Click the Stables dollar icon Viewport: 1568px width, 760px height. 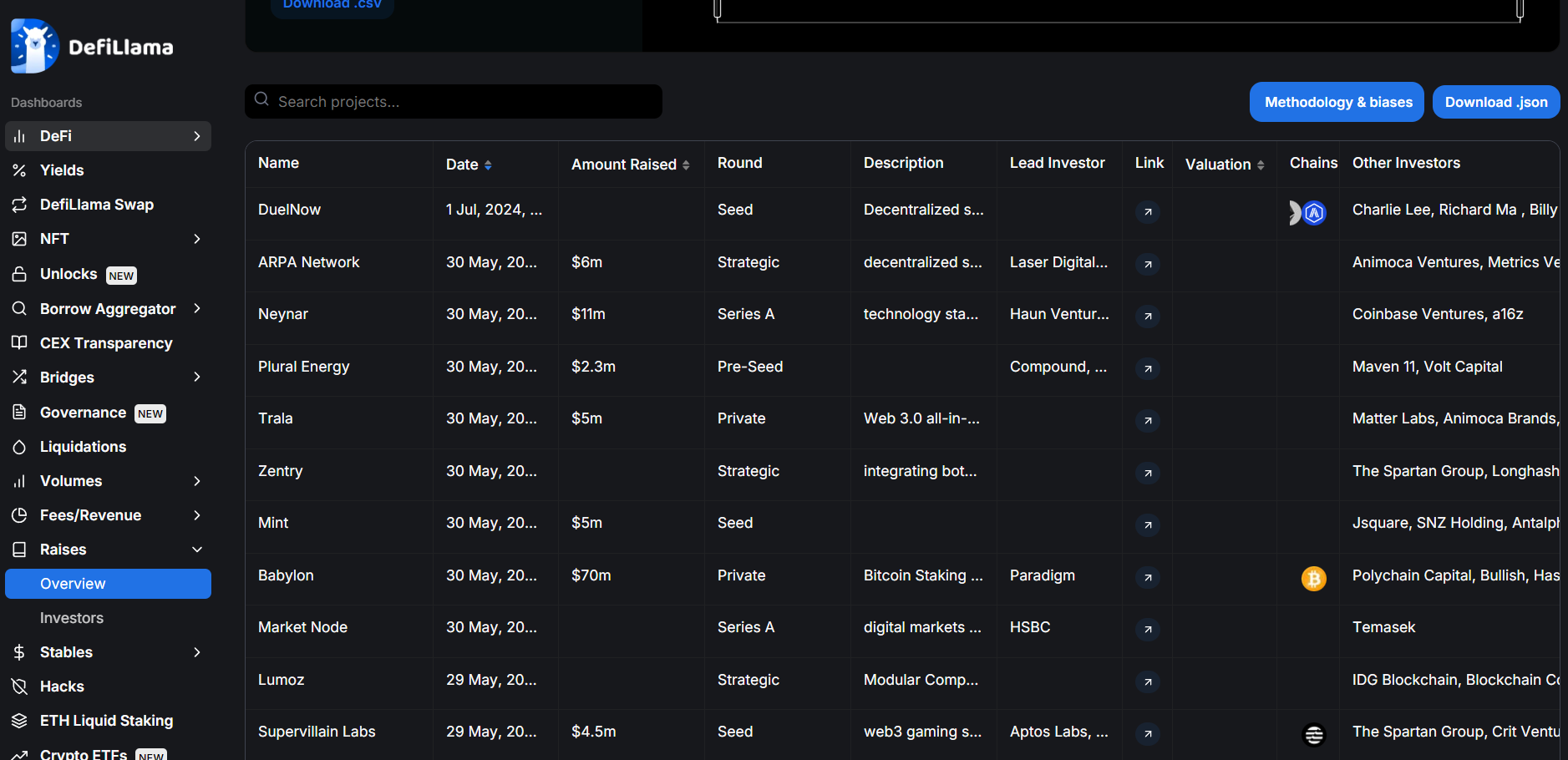(19, 652)
